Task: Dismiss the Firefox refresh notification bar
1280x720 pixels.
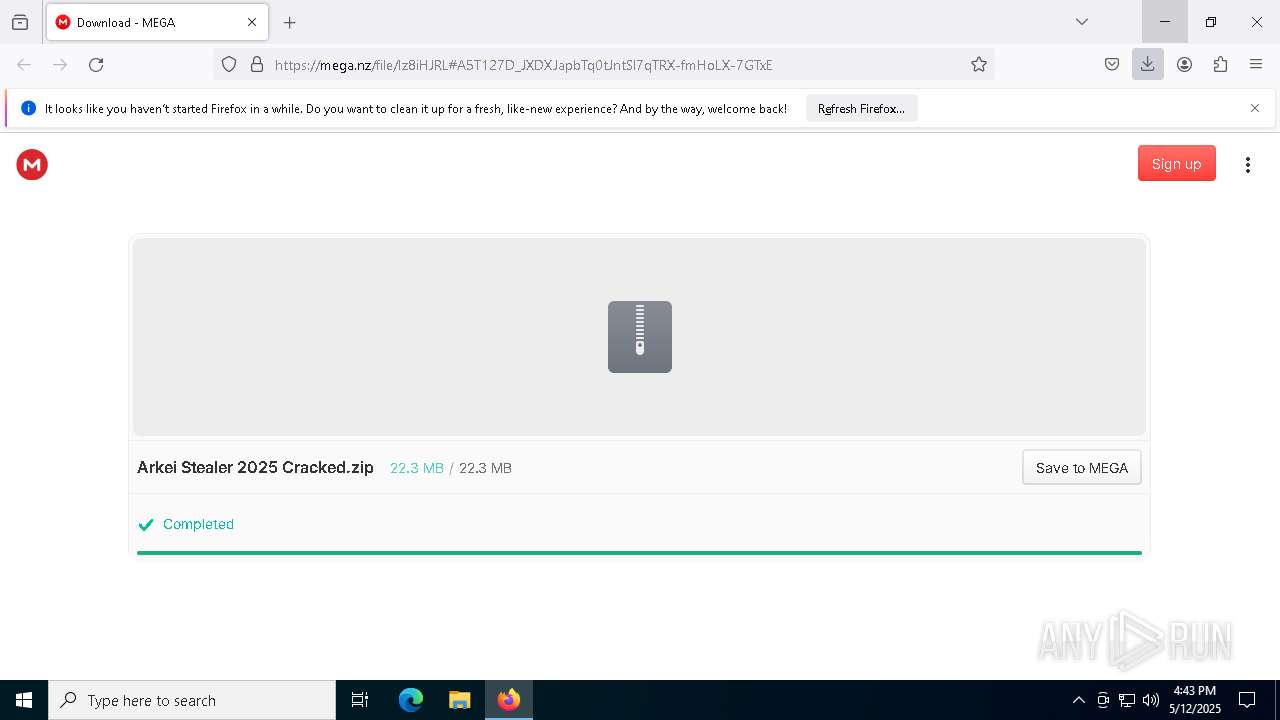Action: click(1255, 108)
